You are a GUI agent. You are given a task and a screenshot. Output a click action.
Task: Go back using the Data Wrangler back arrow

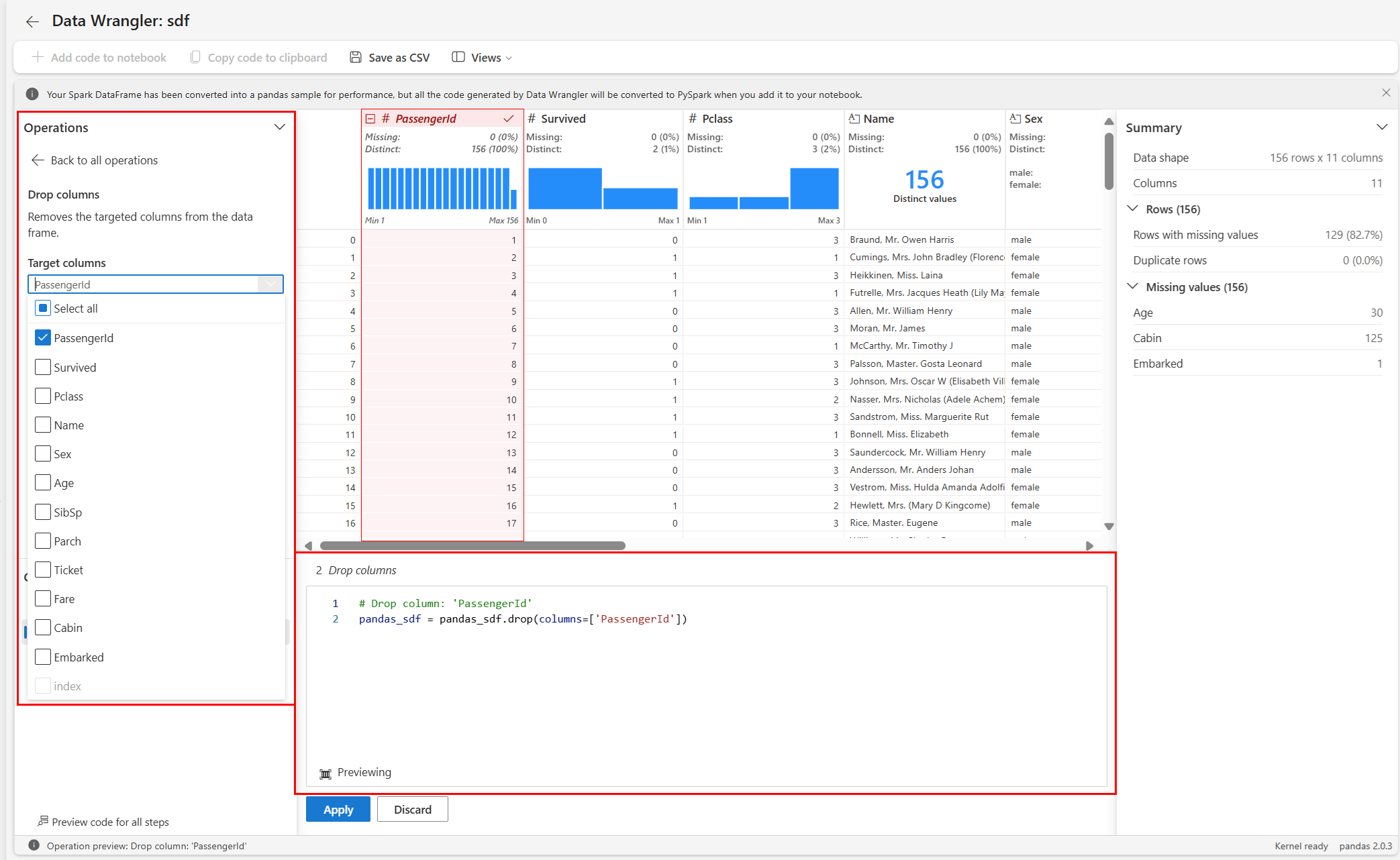(32, 21)
